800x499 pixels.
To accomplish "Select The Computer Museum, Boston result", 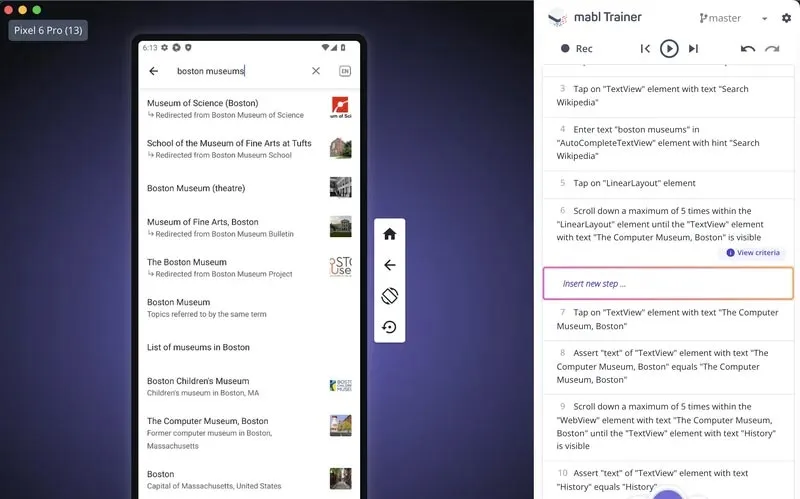I will 208,421.
